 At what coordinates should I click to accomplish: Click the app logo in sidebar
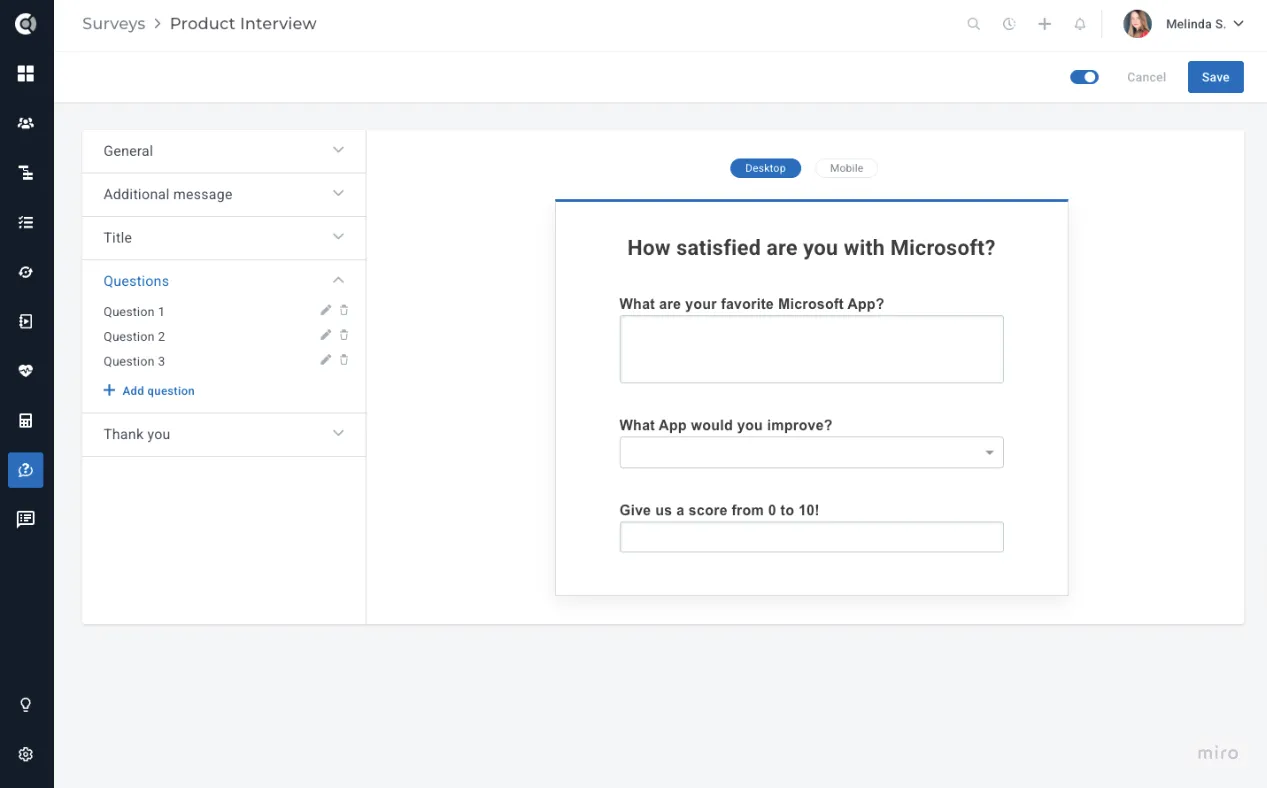pos(26,24)
